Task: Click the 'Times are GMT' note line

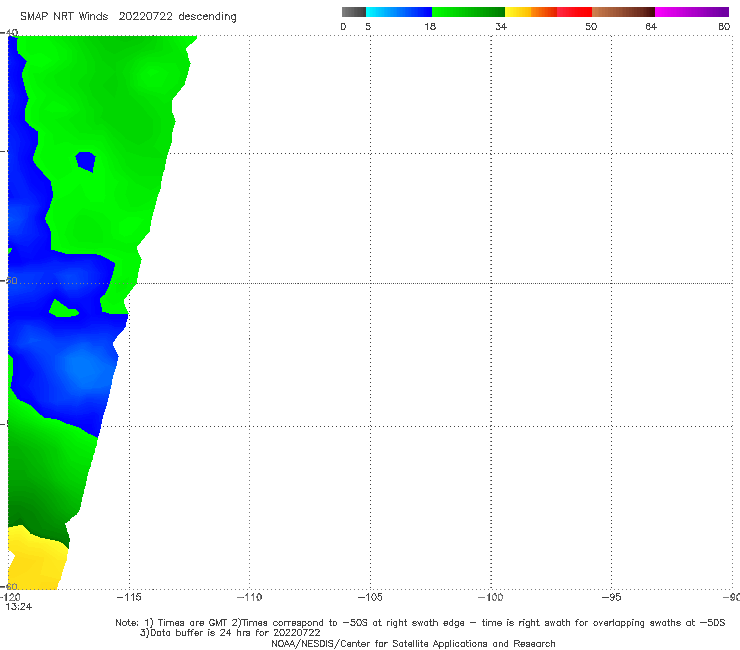Action: pyautogui.click(x=420, y=623)
